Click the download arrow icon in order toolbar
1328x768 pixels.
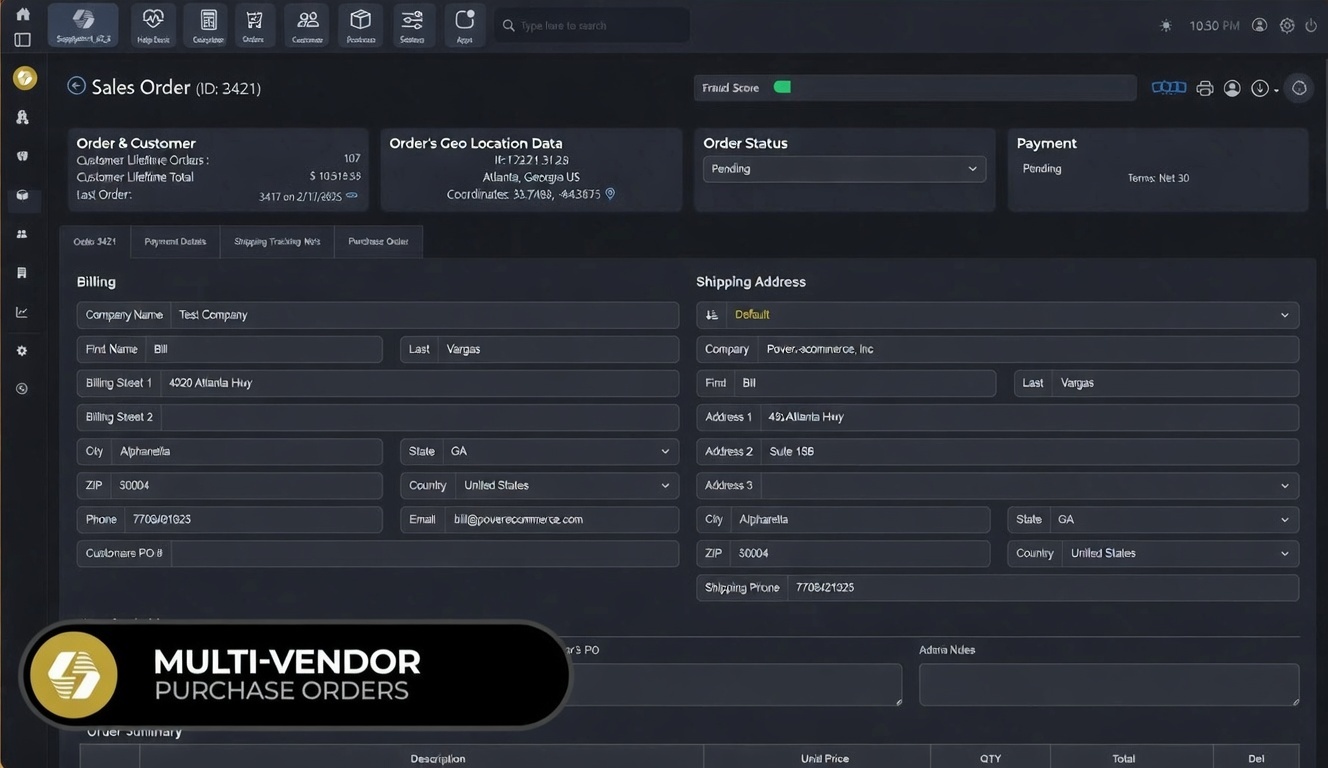coord(1260,88)
